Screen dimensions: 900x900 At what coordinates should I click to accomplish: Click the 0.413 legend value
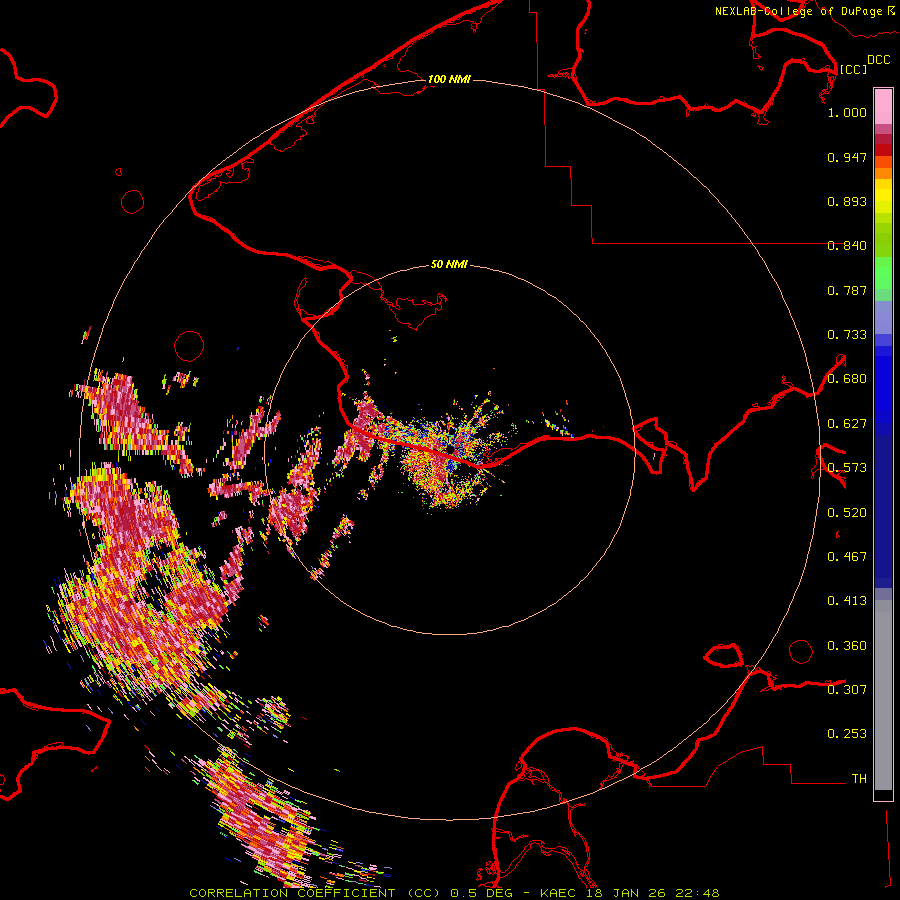pyautogui.click(x=847, y=601)
